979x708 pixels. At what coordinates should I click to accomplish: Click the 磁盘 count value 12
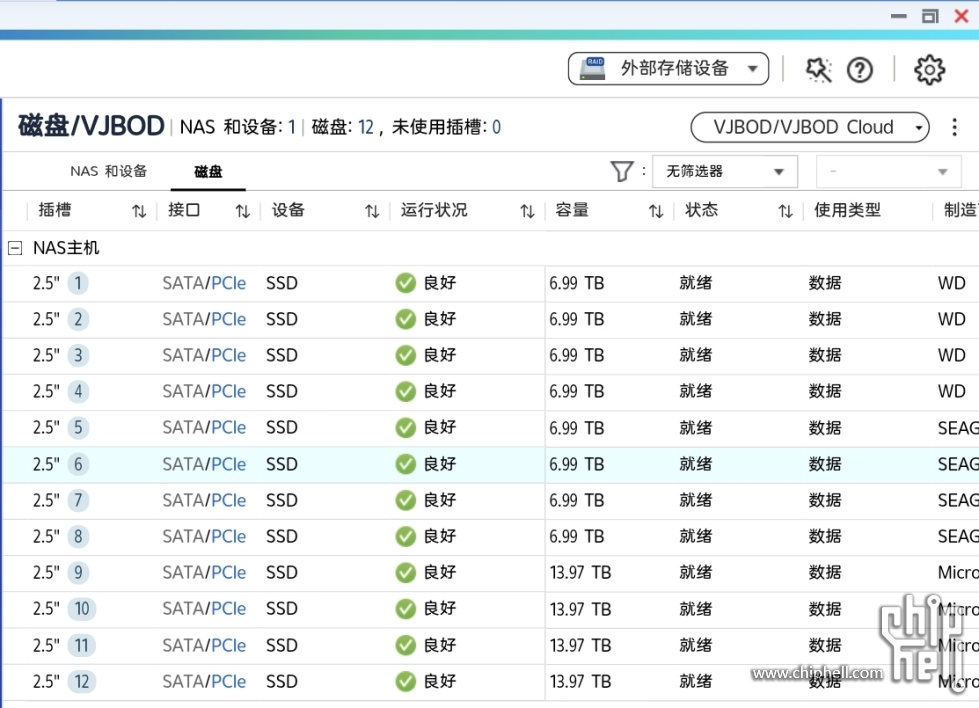pyautogui.click(x=366, y=128)
